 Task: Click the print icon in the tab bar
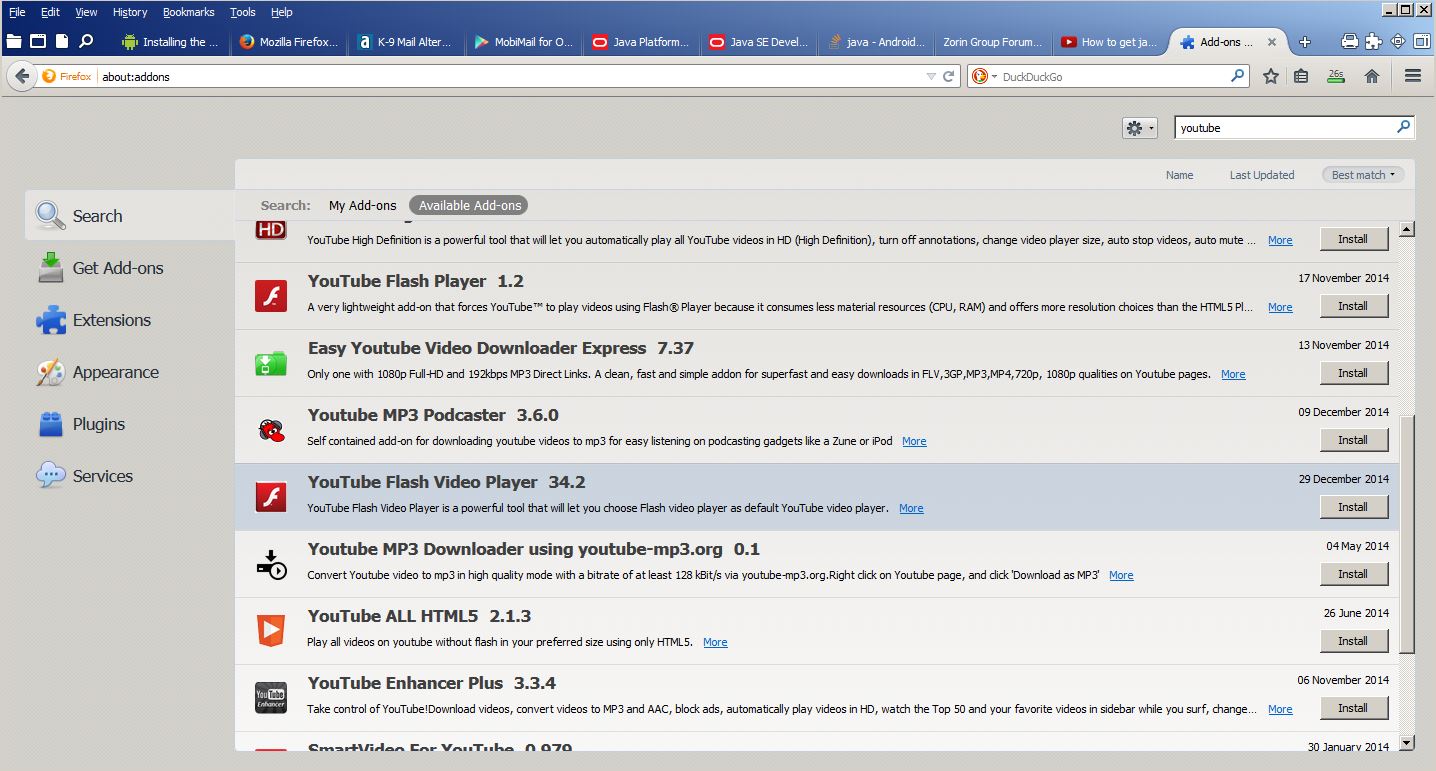pos(1350,42)
